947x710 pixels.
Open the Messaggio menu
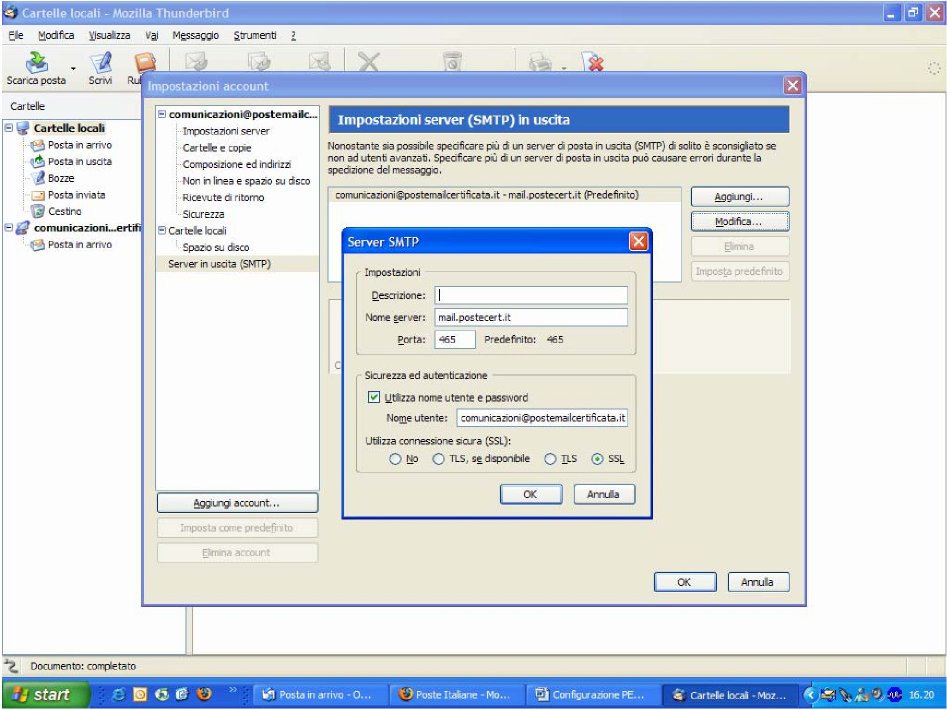tap(196, 35)
